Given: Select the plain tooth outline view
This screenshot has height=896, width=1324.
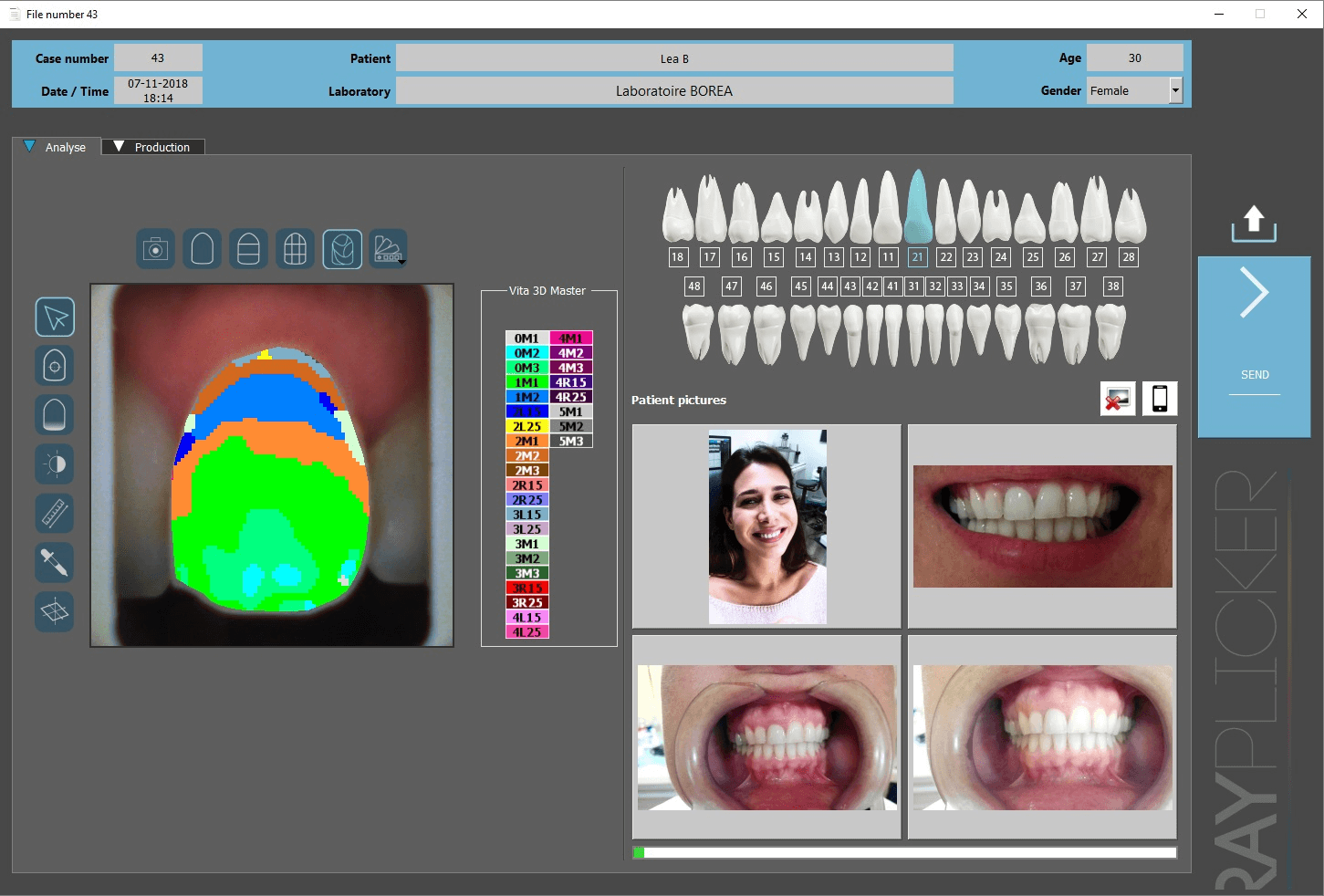Looking at the screenshot, I should 203,249.
